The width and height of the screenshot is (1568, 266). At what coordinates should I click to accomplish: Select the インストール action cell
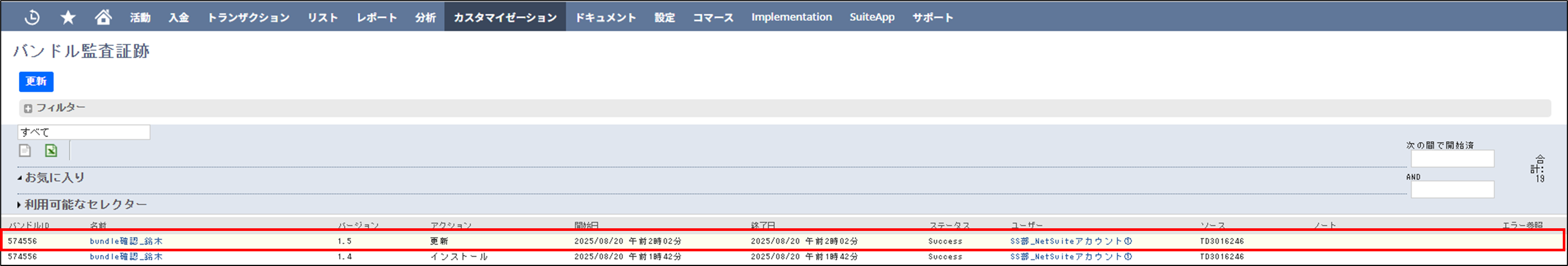point(459,257)
